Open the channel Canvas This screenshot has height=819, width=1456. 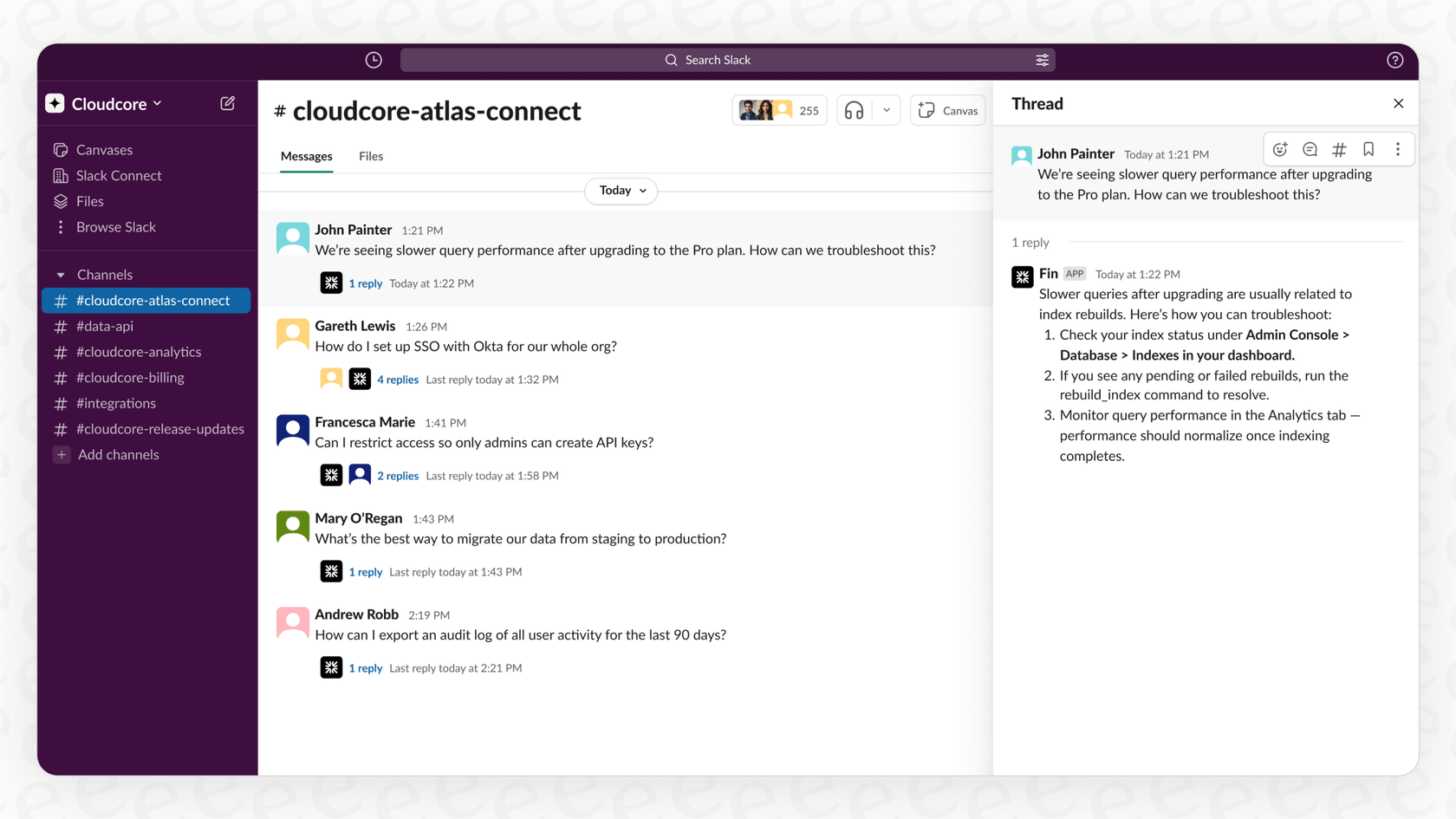[947, 110]
